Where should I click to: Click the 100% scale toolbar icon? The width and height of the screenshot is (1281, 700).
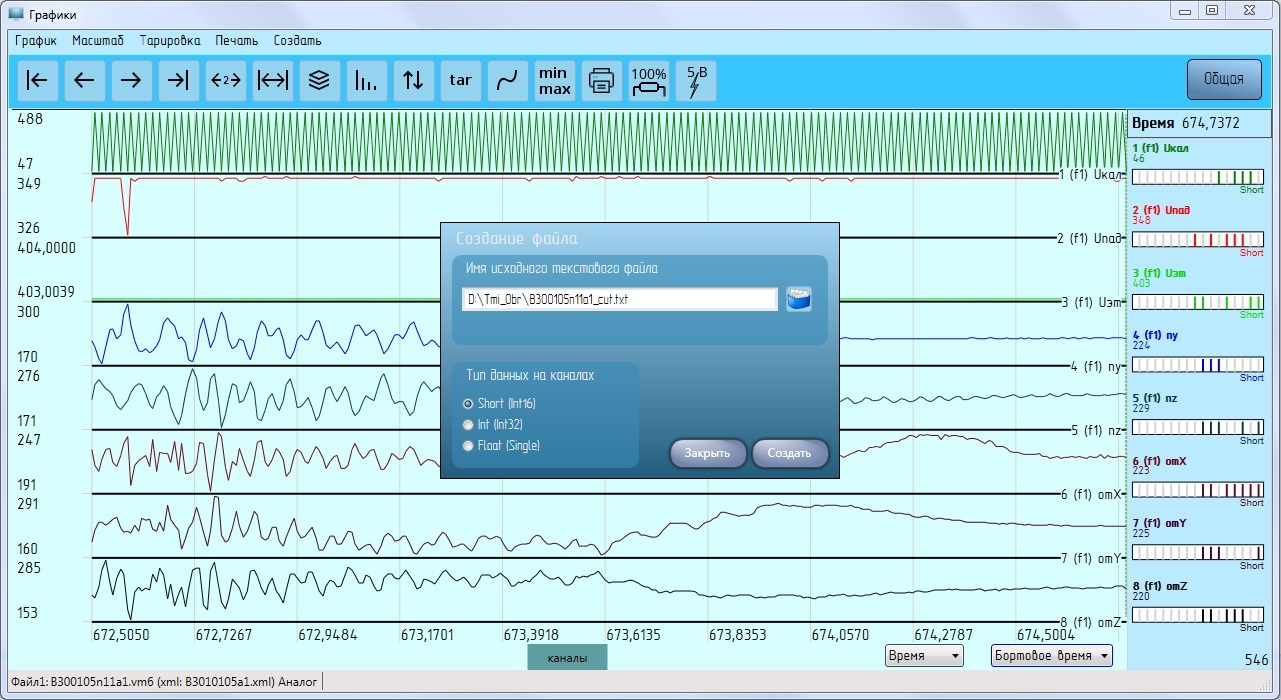649,81
